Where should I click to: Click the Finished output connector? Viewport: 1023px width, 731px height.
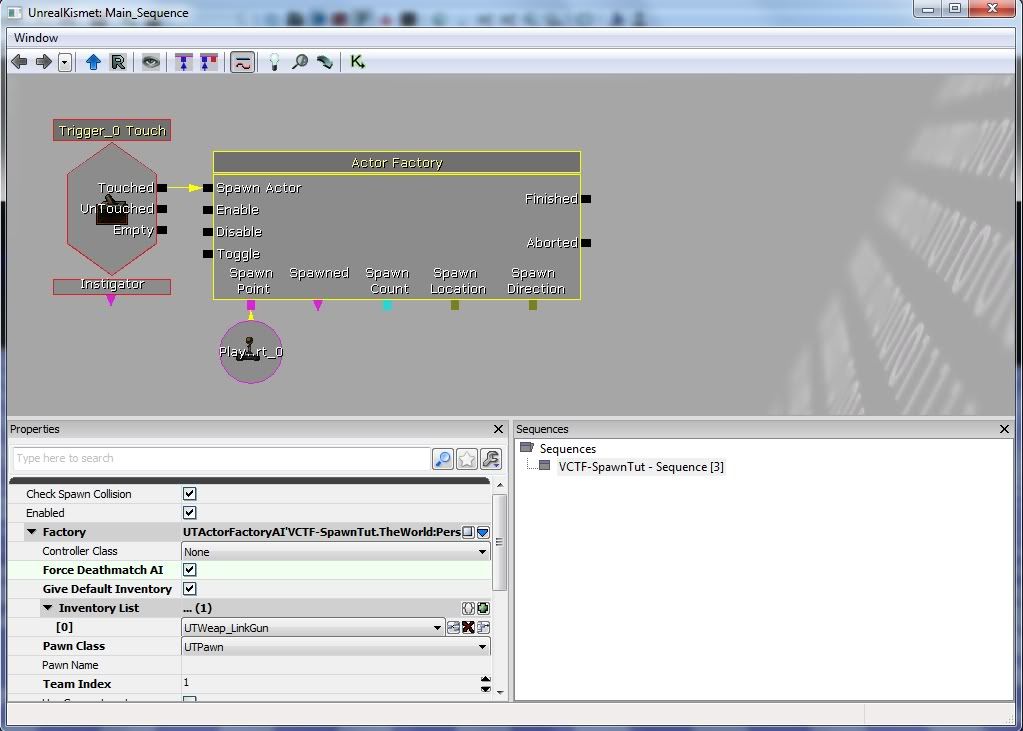pyautogui.click(x=586, y=199)
